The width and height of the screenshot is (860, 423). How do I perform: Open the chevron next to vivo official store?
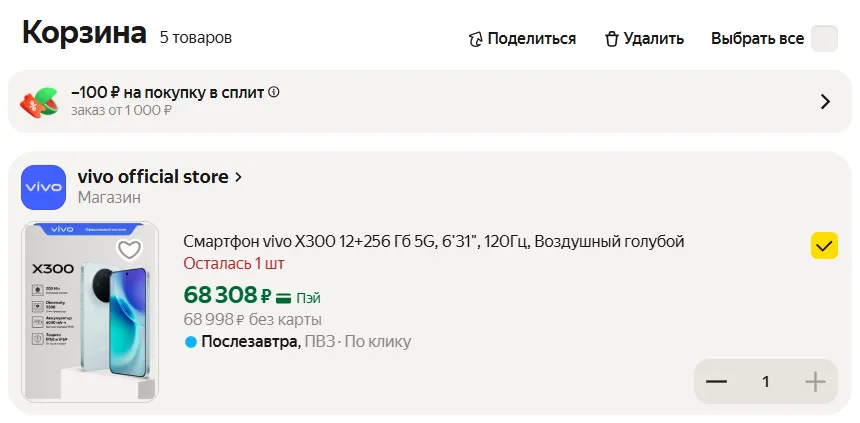coord(238,177)
